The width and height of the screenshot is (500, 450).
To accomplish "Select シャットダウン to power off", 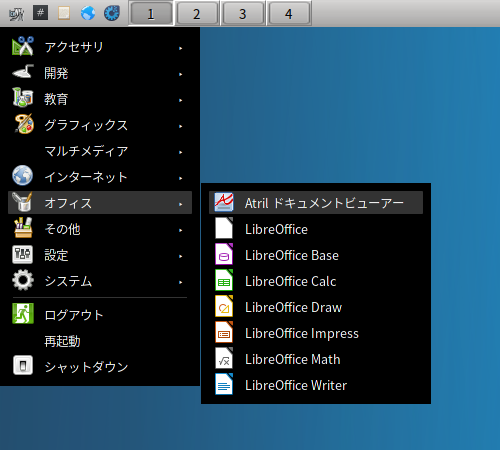I will pos(100,367).
